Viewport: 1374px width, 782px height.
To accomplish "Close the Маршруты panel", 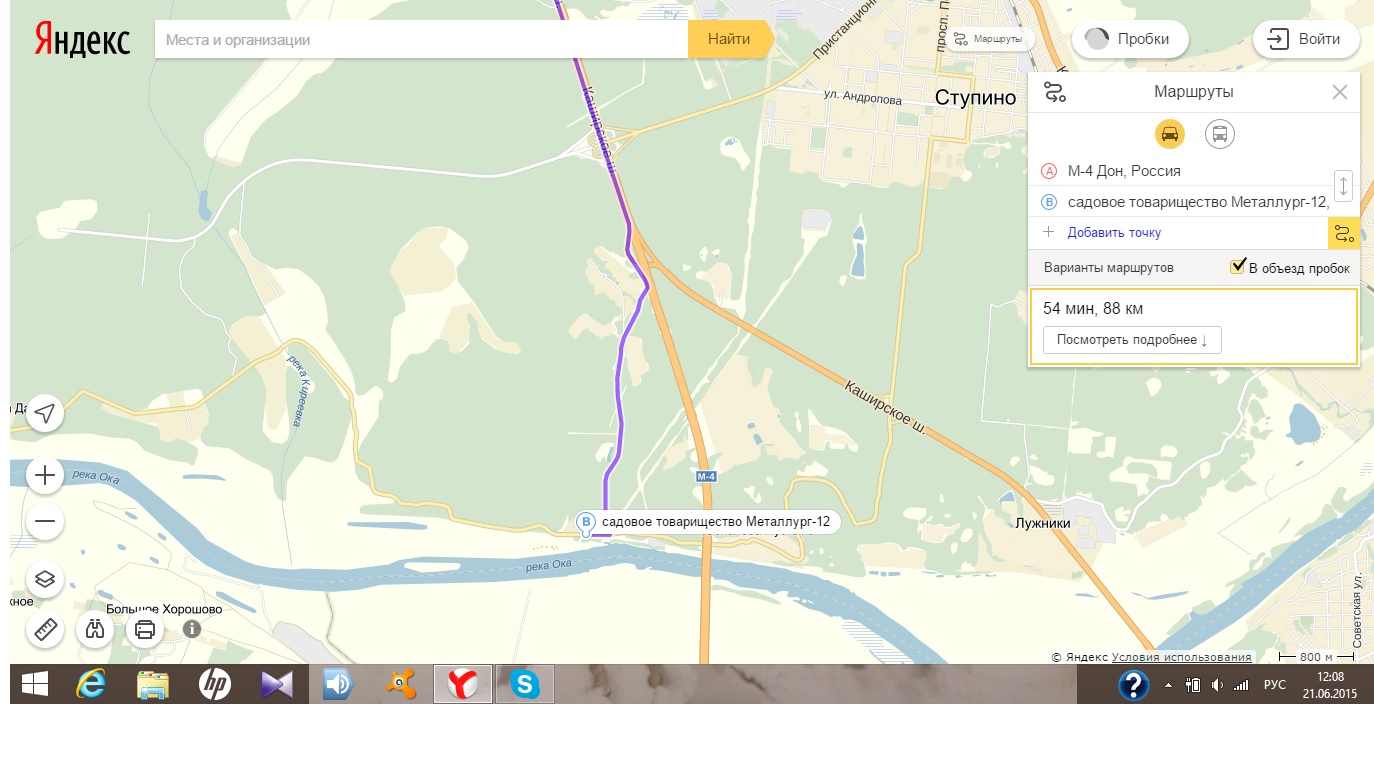I will click(1340, 92).
